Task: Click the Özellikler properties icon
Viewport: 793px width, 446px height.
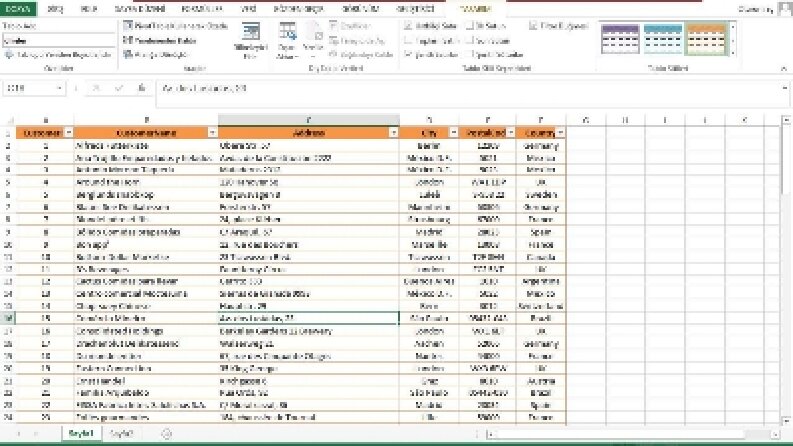Action: (333, 25)
